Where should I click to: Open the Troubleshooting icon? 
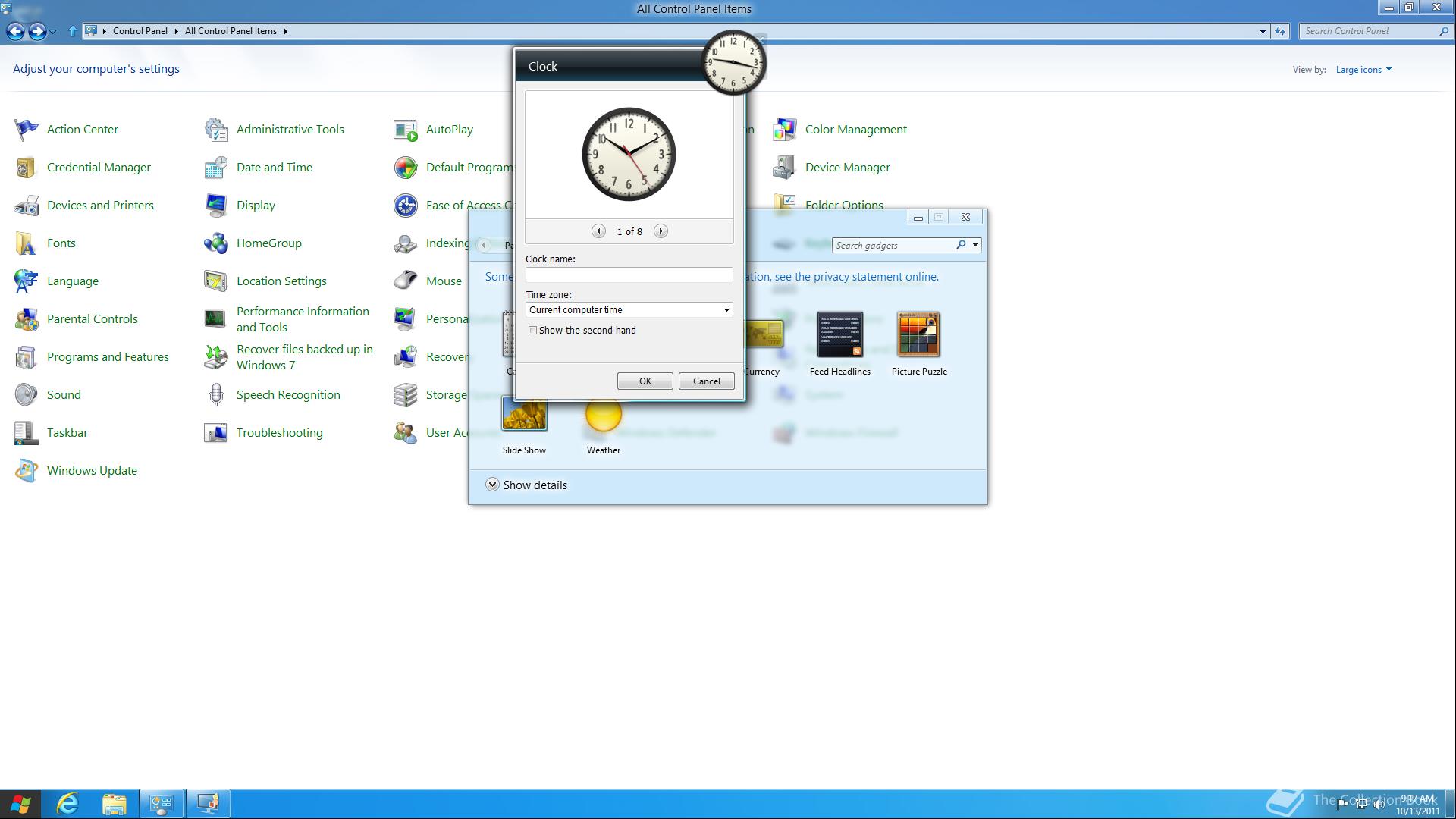click(216, 433)
